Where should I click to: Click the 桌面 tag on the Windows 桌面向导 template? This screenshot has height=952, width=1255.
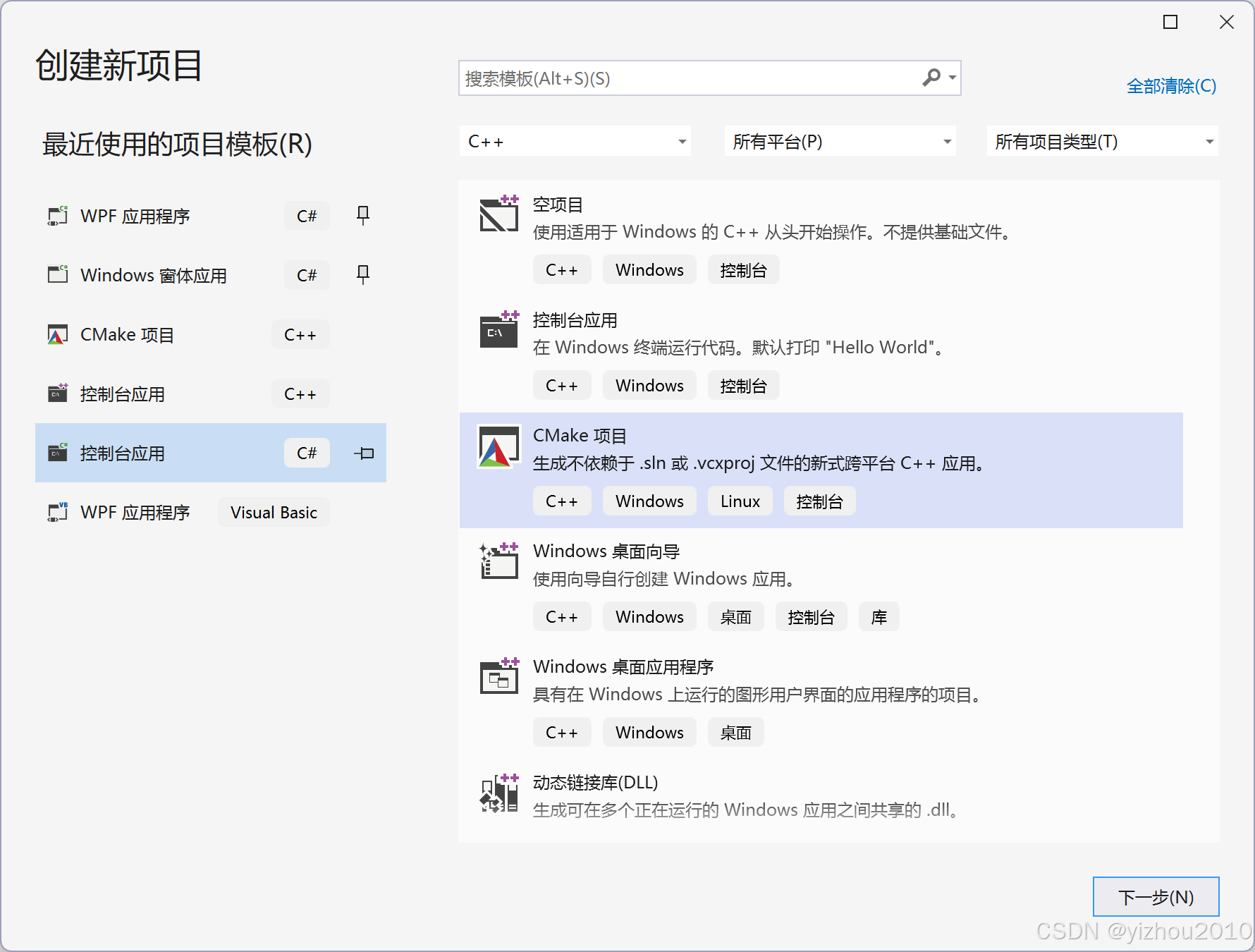pos(736,616)
